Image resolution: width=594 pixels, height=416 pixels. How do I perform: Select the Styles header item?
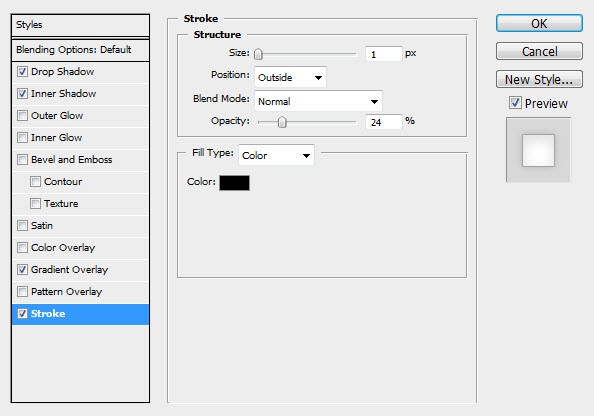[x=80, y=25]
